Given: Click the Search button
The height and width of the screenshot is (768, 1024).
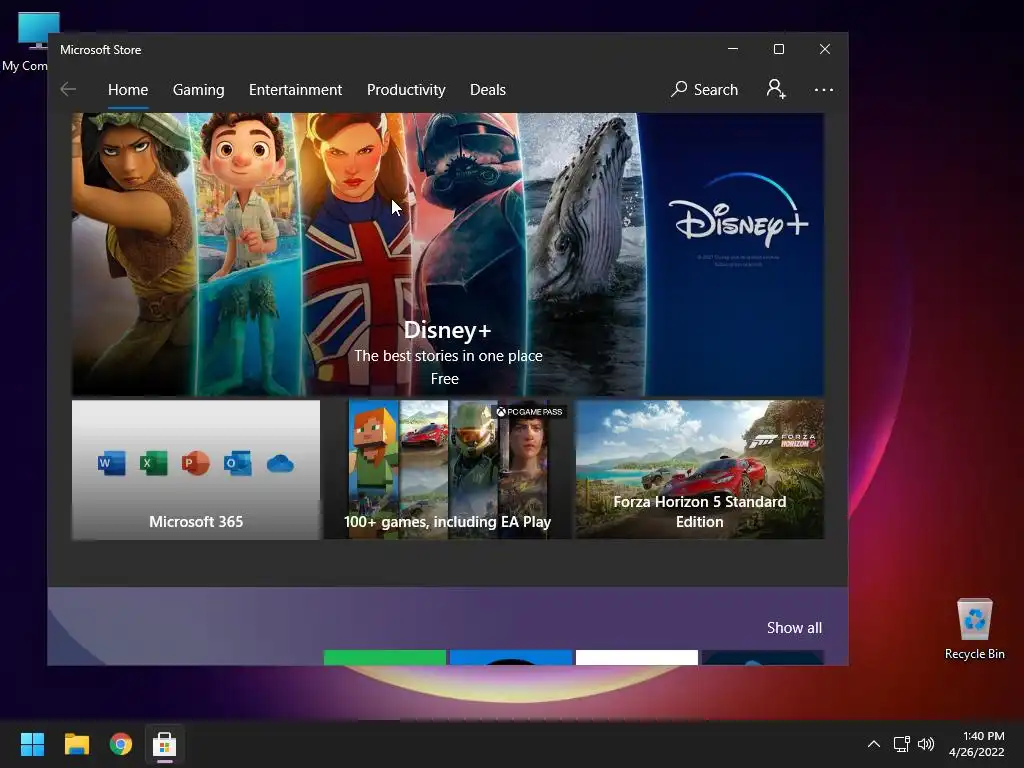Looking at the screenshot, I should click(x=705, y=89).
